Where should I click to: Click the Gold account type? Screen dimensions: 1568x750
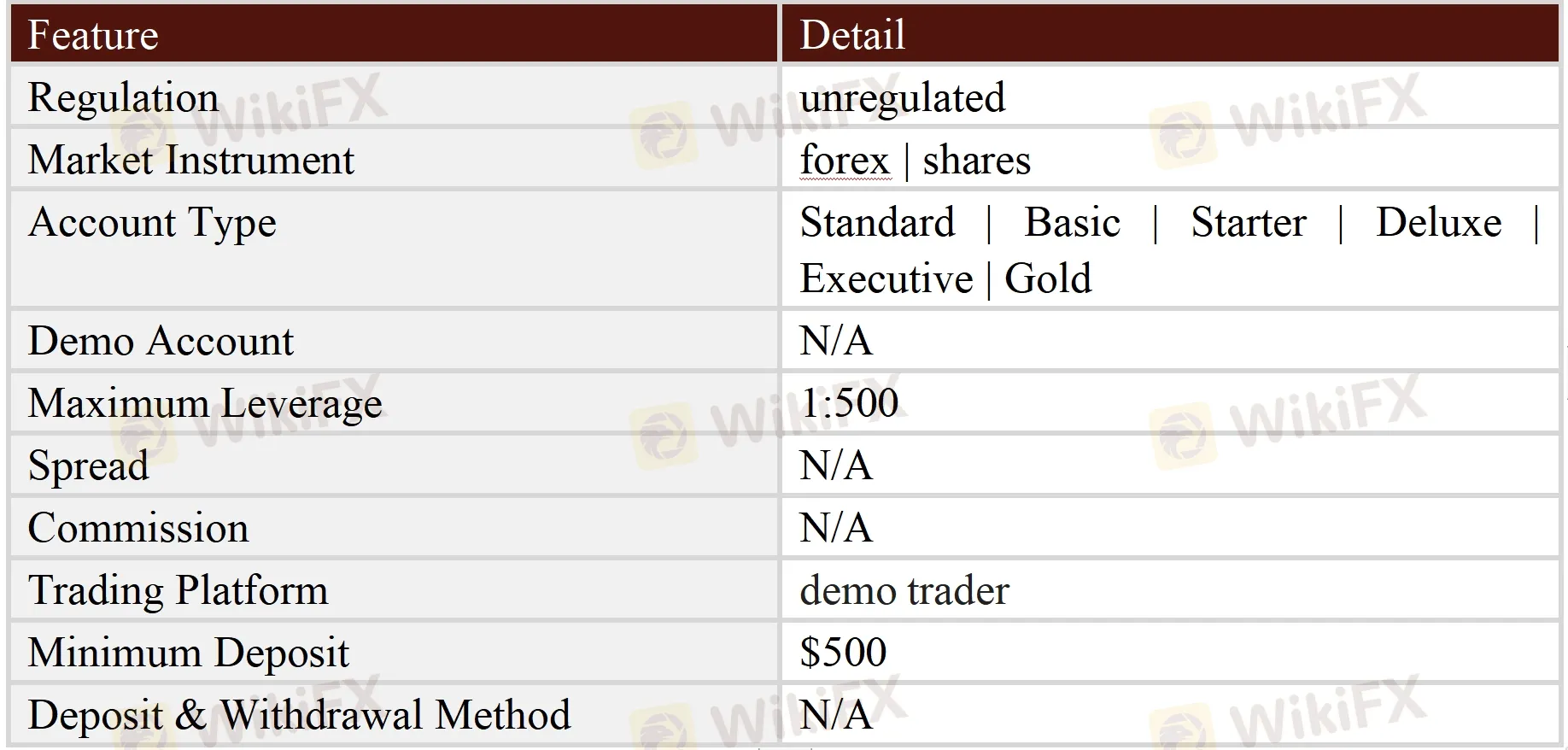(x=1048, y=279)
